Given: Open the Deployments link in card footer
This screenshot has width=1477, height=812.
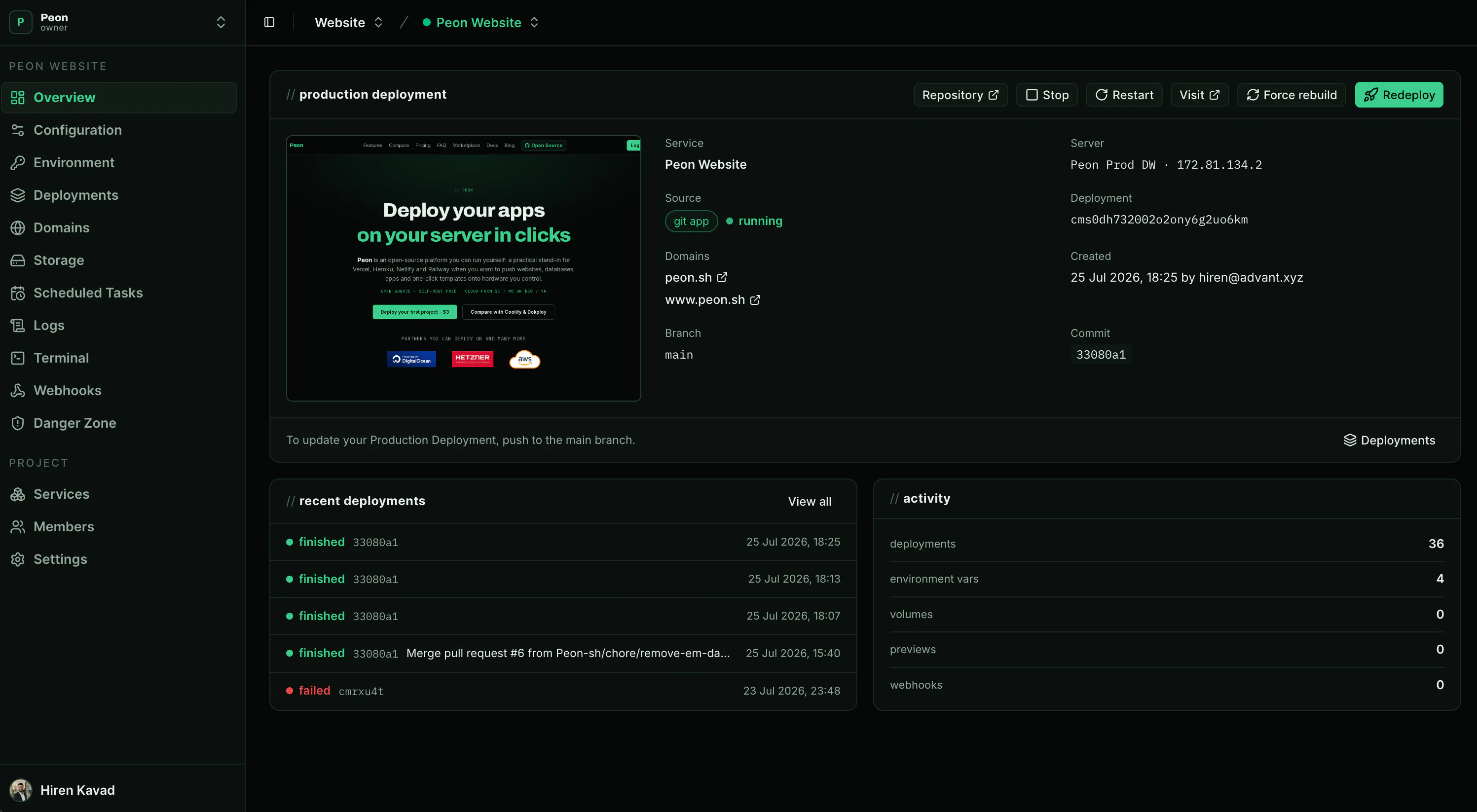Looking at the screenshot, I should pos(1390,441).
